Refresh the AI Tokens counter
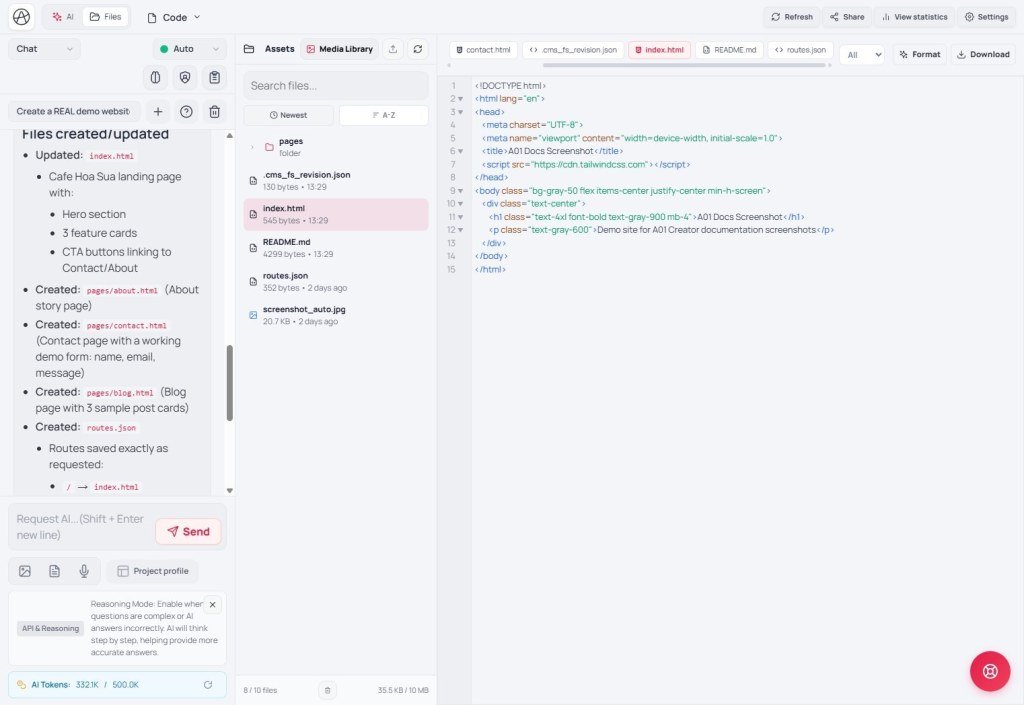 [208, 685]
